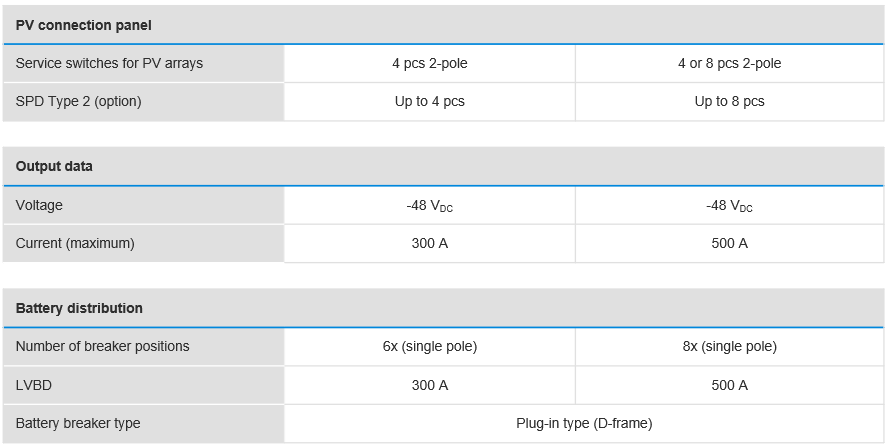Select the "4 or 8 pcs 2-pole" value

click(729, 64)
